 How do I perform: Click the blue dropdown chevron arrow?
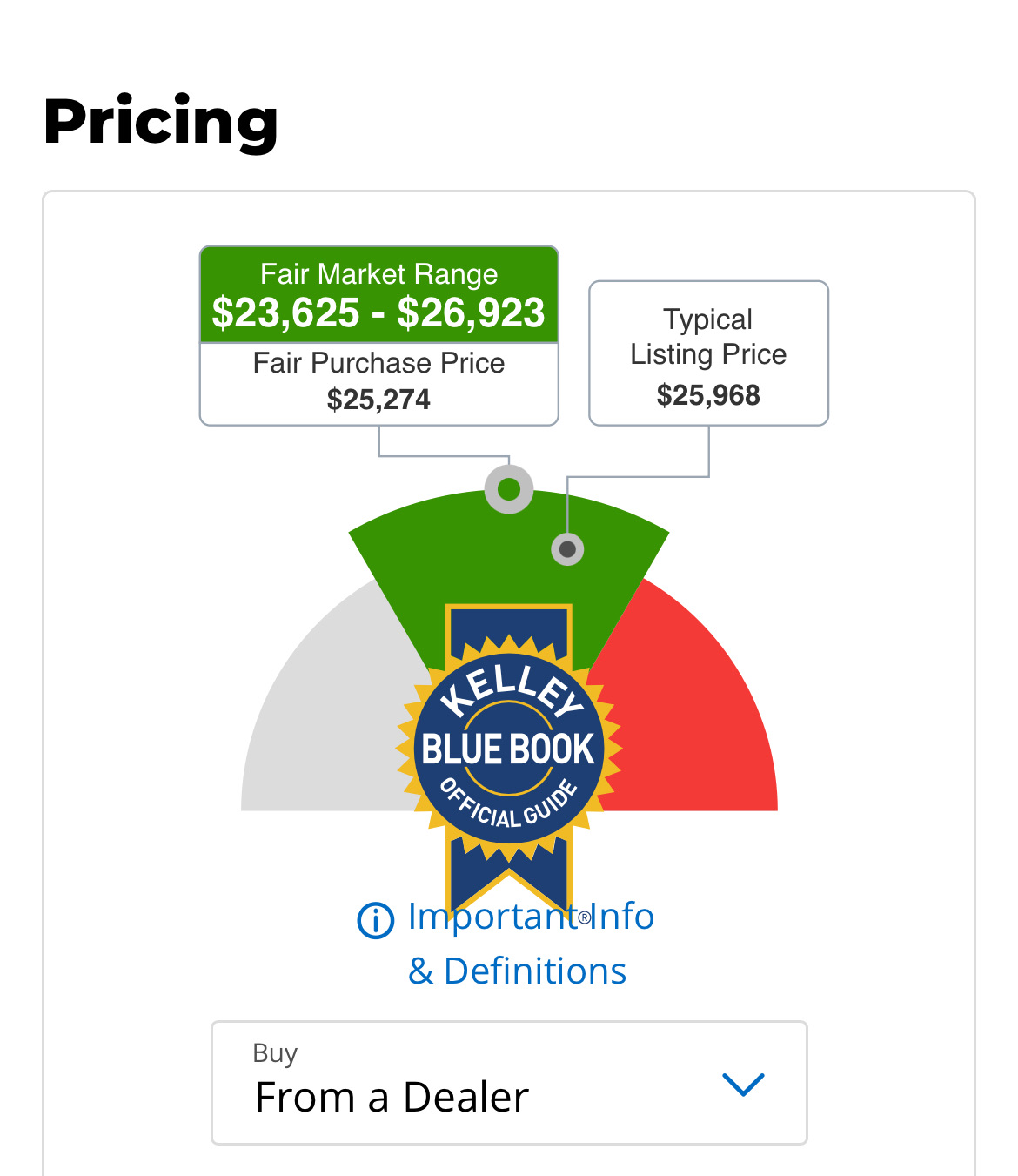point(743,1085)
